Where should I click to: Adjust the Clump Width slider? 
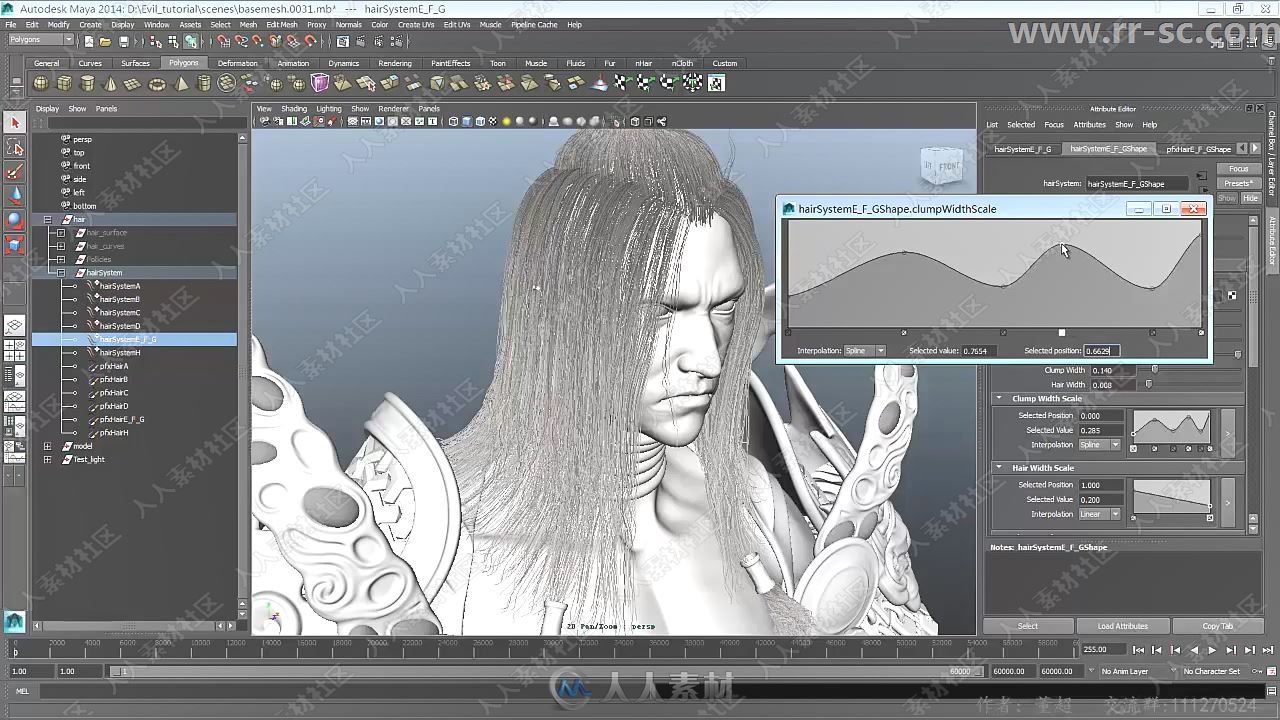coord(1155,370)
